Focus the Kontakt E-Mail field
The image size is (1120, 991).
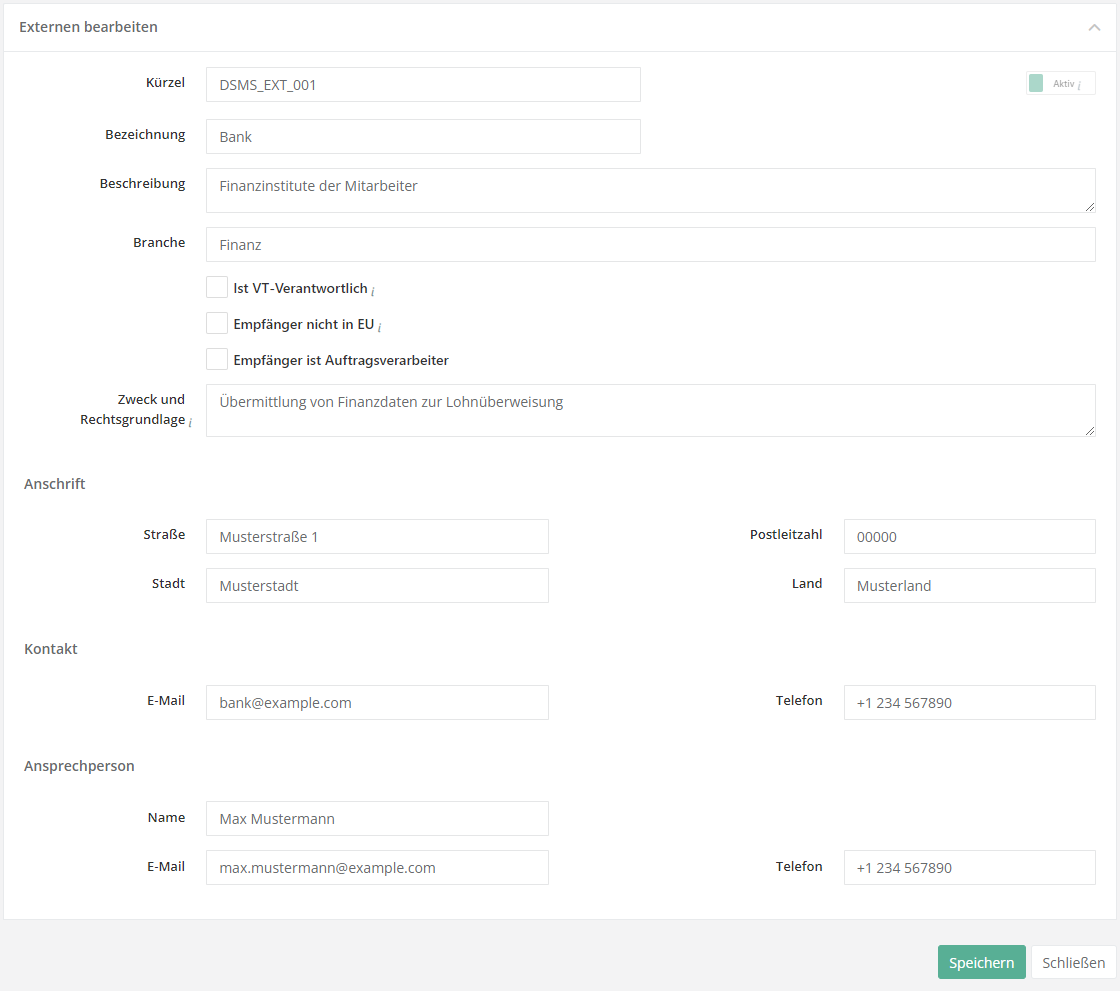point(377,703)
